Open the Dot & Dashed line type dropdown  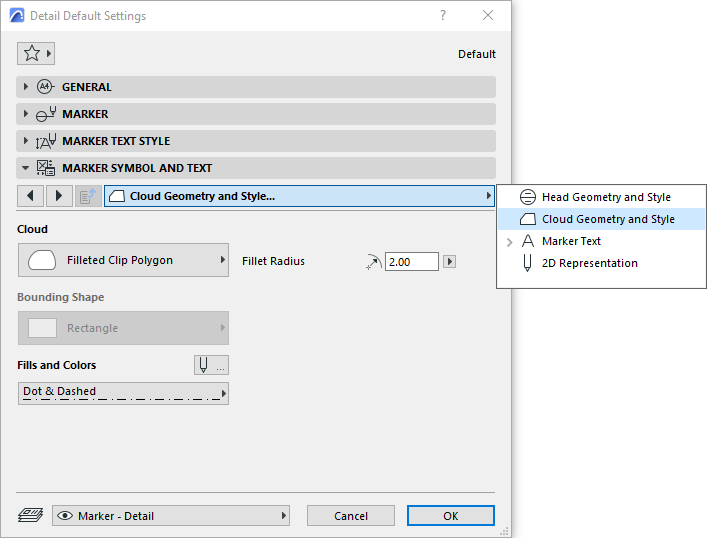(x=123, y=392)
